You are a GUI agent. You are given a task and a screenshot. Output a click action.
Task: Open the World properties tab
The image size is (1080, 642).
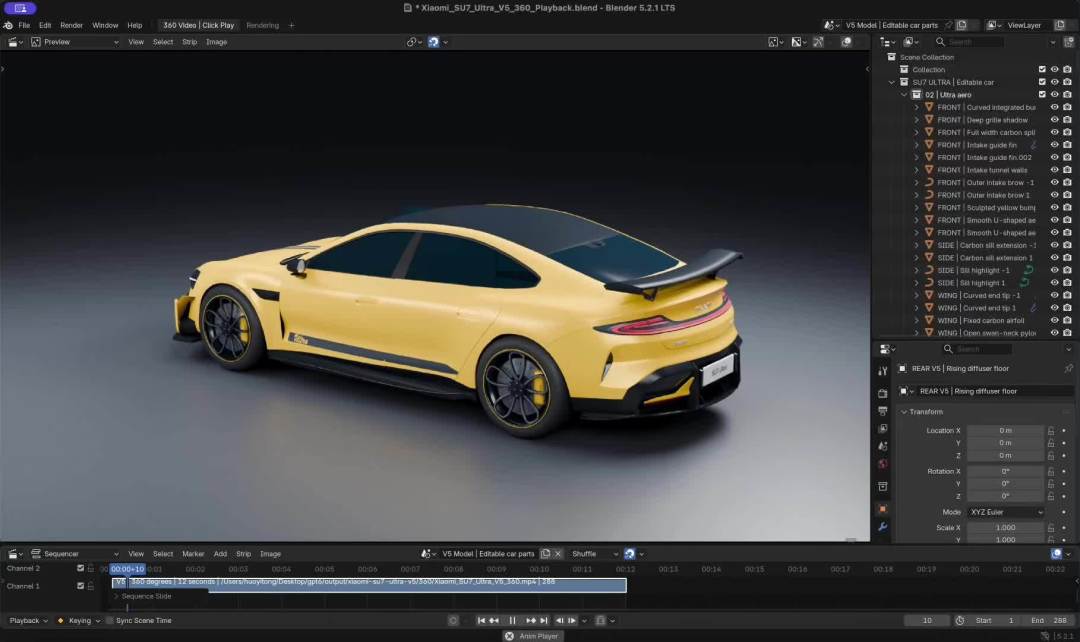[x=883, y=464]
